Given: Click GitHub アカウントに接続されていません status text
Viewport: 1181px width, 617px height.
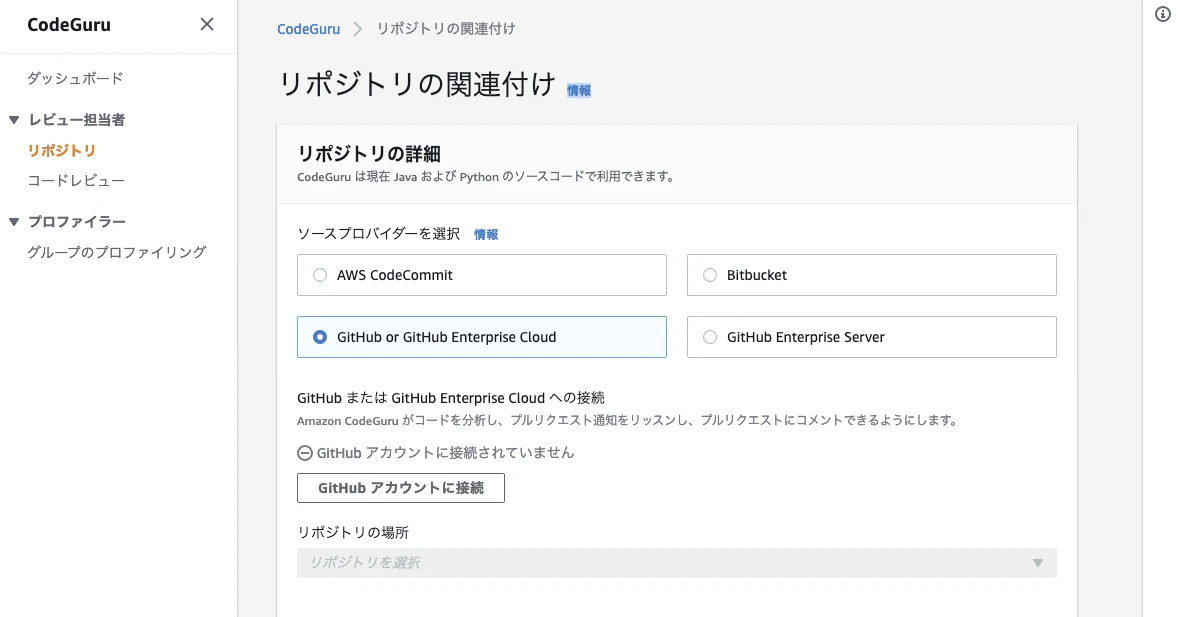Looking at the screenshot, I should coord(445,453).
